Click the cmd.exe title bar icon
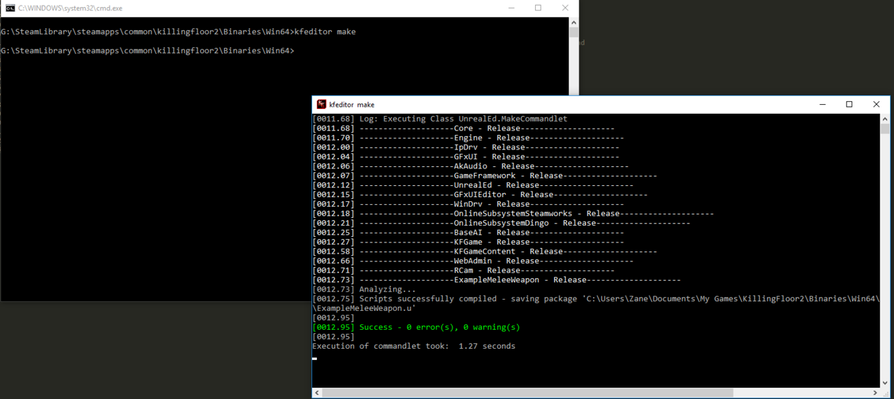Viewport: 894px width, 399px height. [x=10, y=8]
